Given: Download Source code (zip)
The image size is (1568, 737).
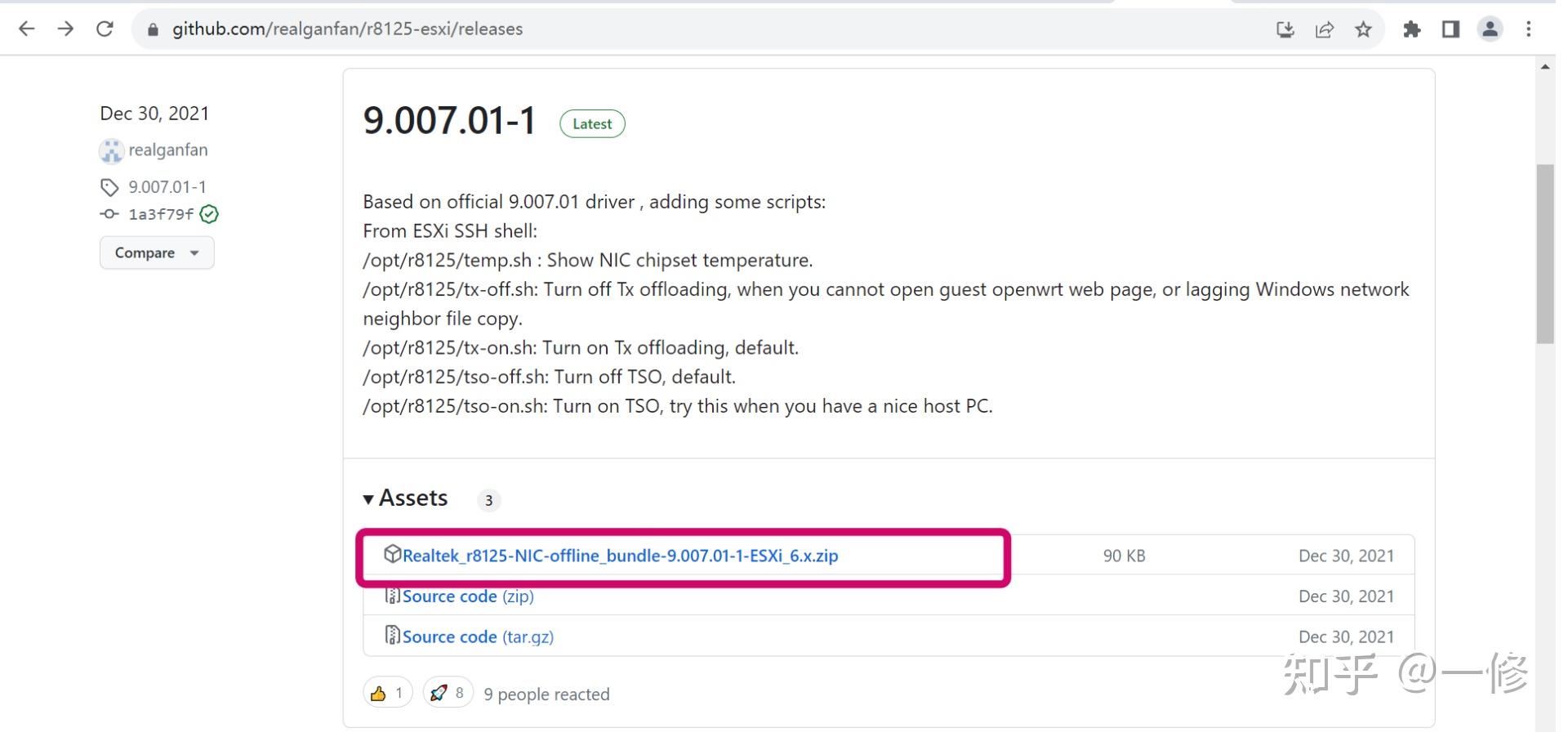Looking at the screenshot, I should click(468, 596).
